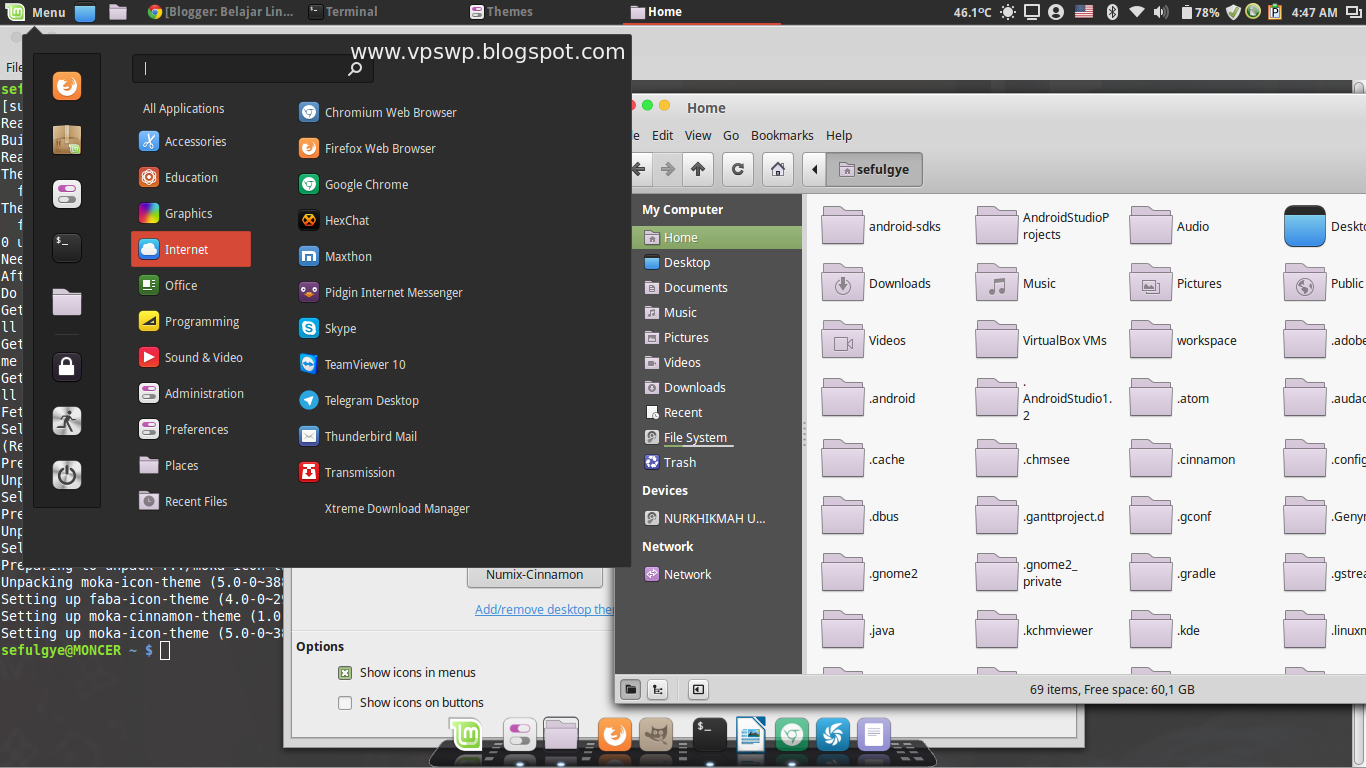Image resolution: width=1366 pixels, height=768 pixels.
Task: Select the Graphics category
Action: (x=190, y=214)
